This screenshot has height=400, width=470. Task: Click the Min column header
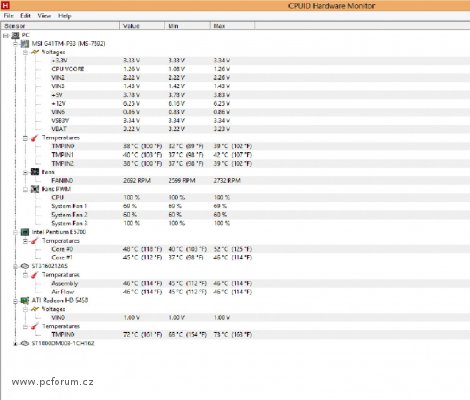[x=187, y=26]
